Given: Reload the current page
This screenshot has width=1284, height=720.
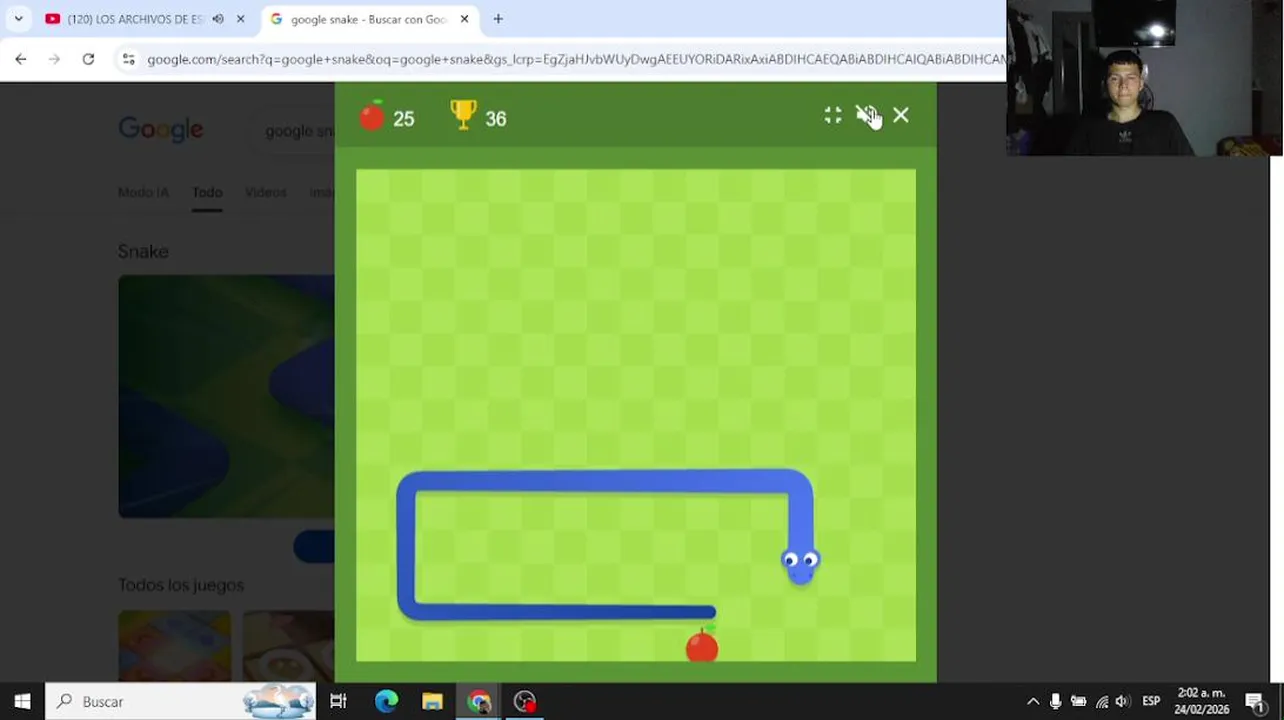Looking at the screenshot, I should pos(88,59).
